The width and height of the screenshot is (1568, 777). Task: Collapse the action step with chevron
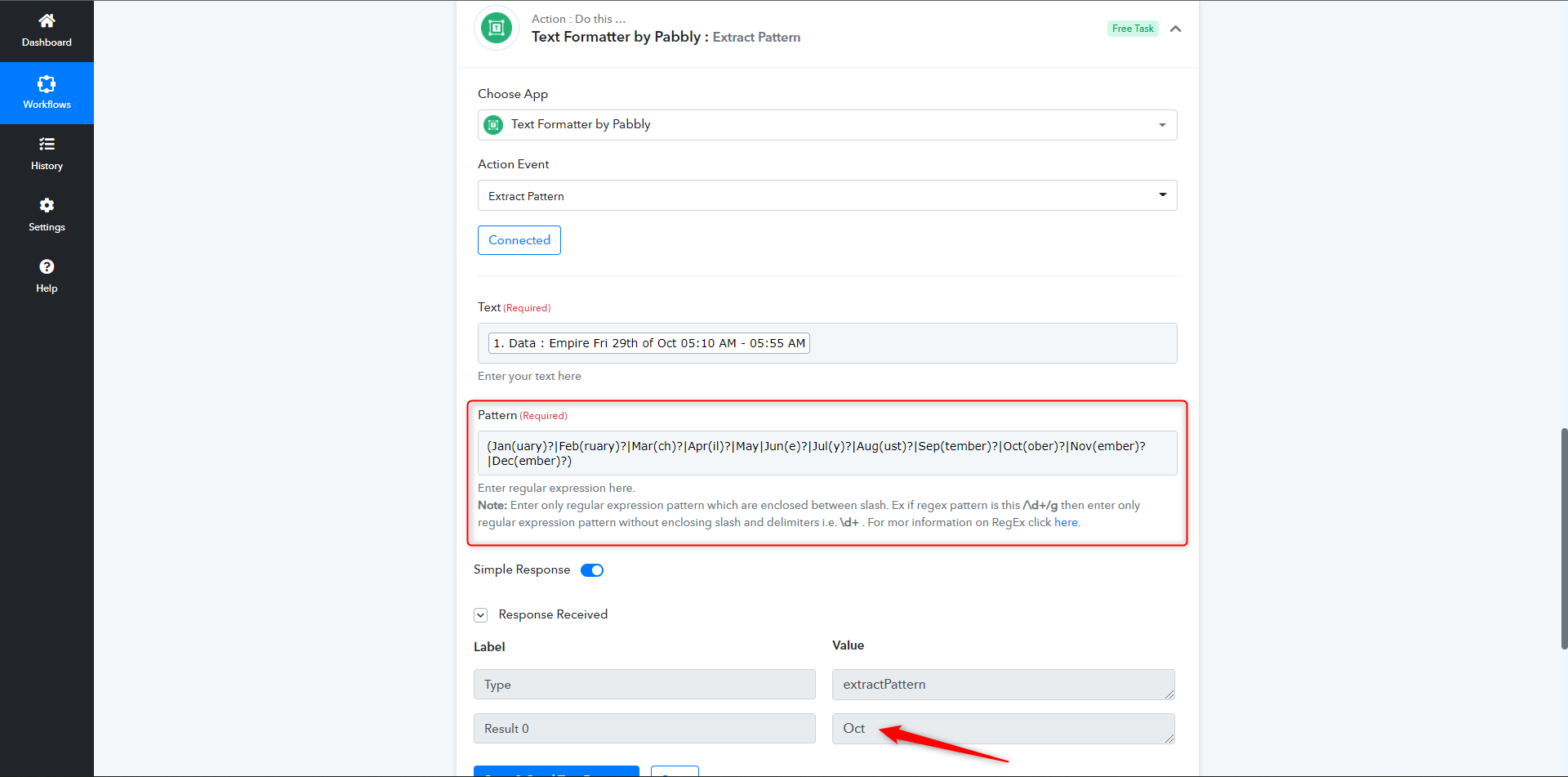1175,29
